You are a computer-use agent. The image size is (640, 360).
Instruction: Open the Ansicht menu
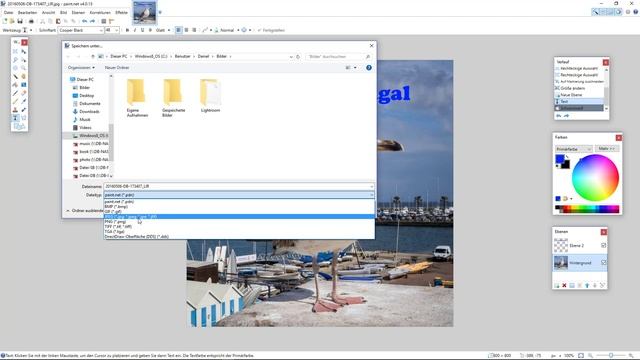click(49, 13)
